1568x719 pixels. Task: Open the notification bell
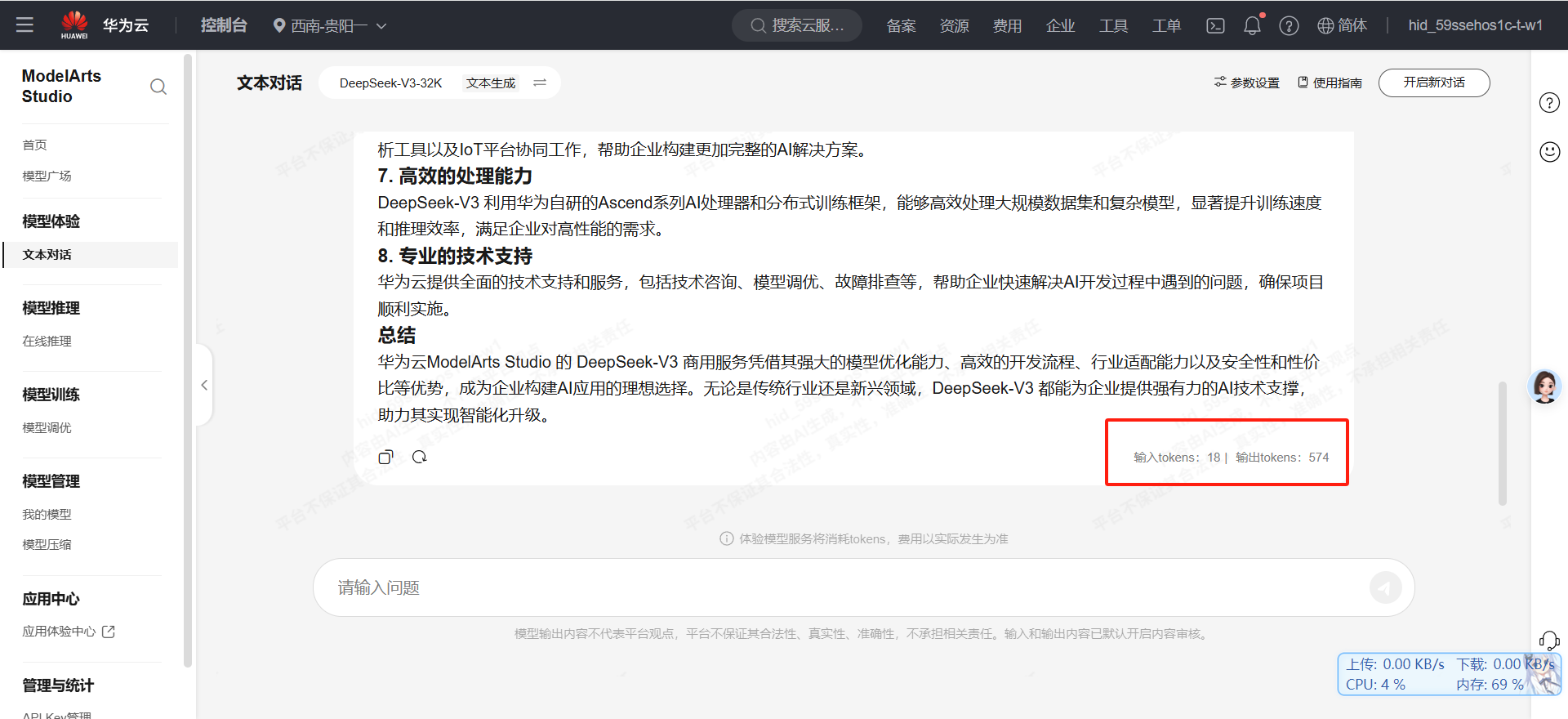(x=1252, y=25)
